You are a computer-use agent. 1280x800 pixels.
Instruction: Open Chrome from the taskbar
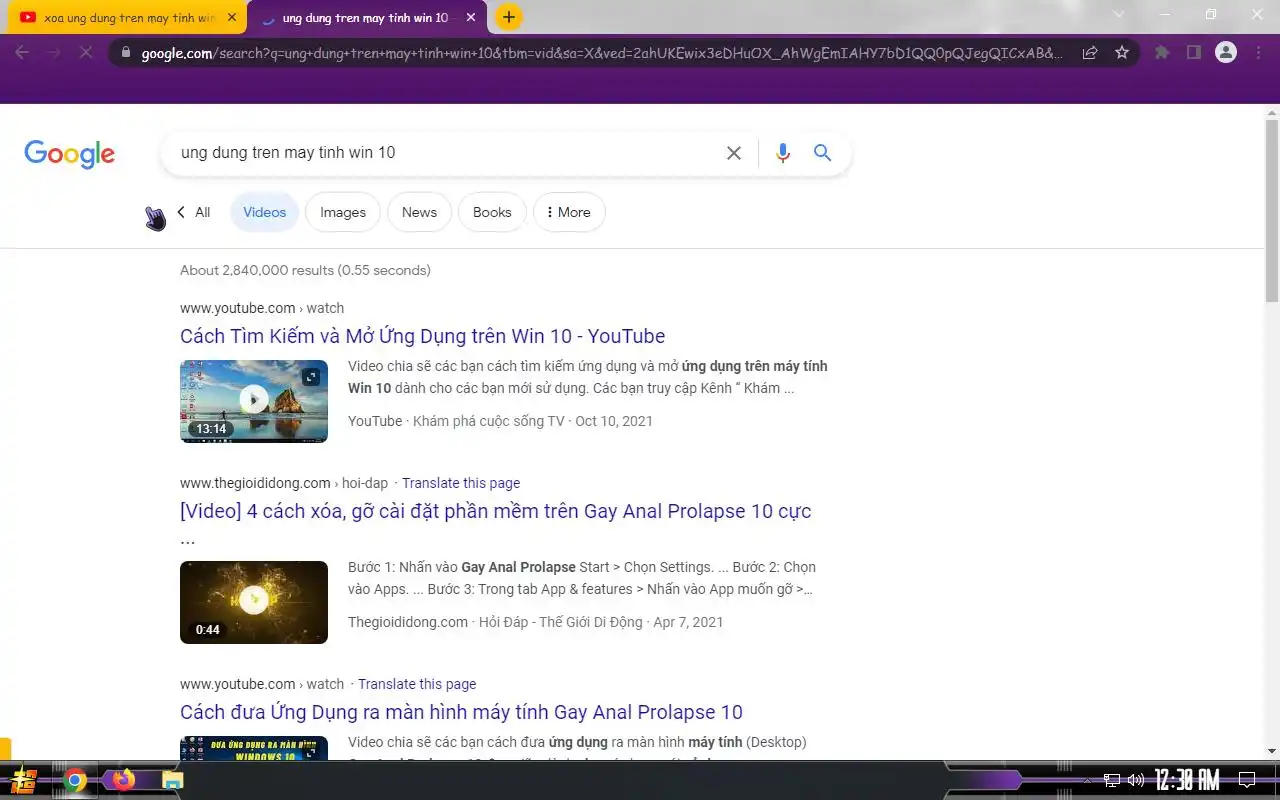[x=75, y=780]
